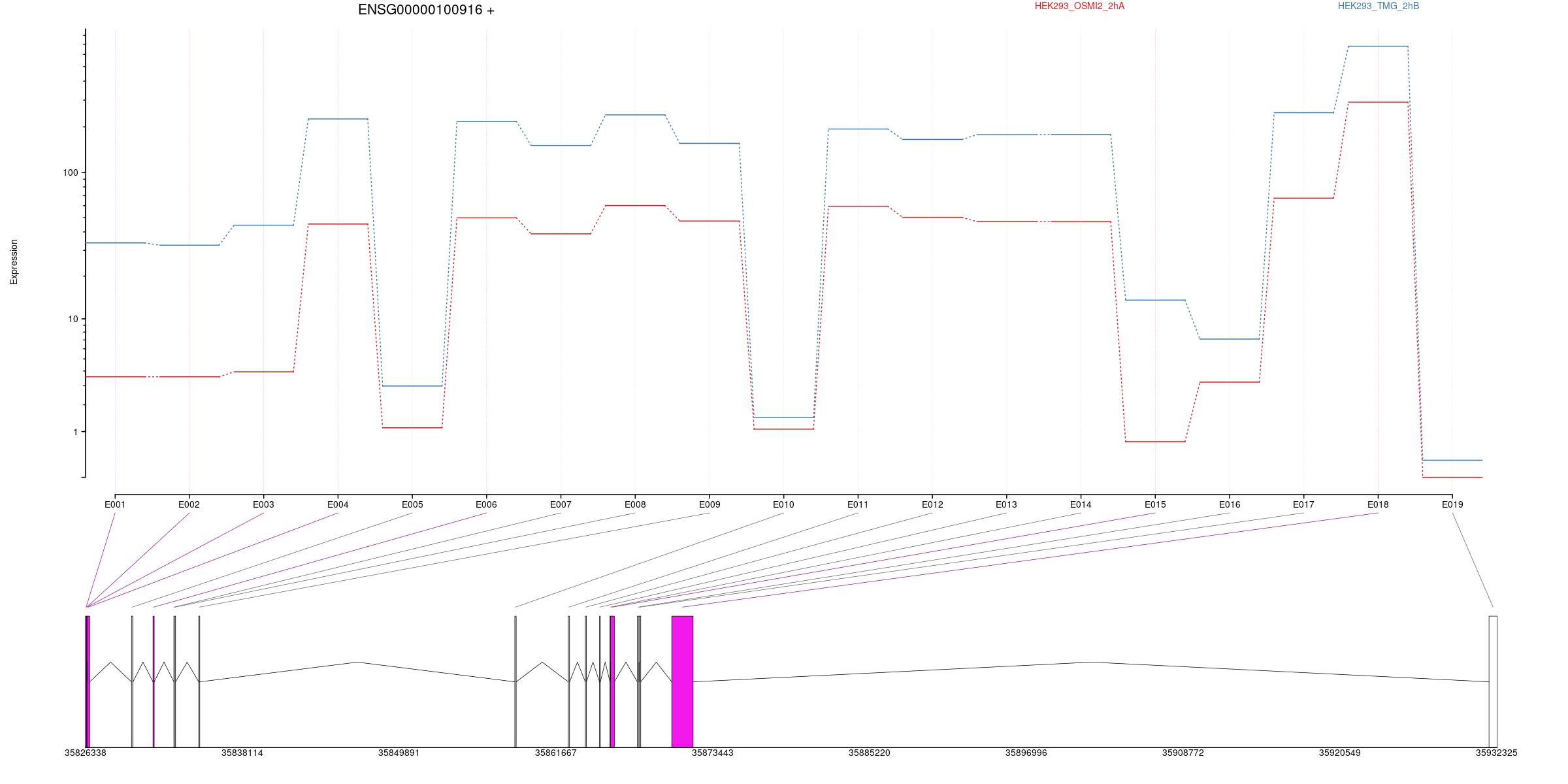Viewport: 1568px width, 784px height.
Task: Click the E002 exon label
Action: pyautogui.click(x=189, y=504)
